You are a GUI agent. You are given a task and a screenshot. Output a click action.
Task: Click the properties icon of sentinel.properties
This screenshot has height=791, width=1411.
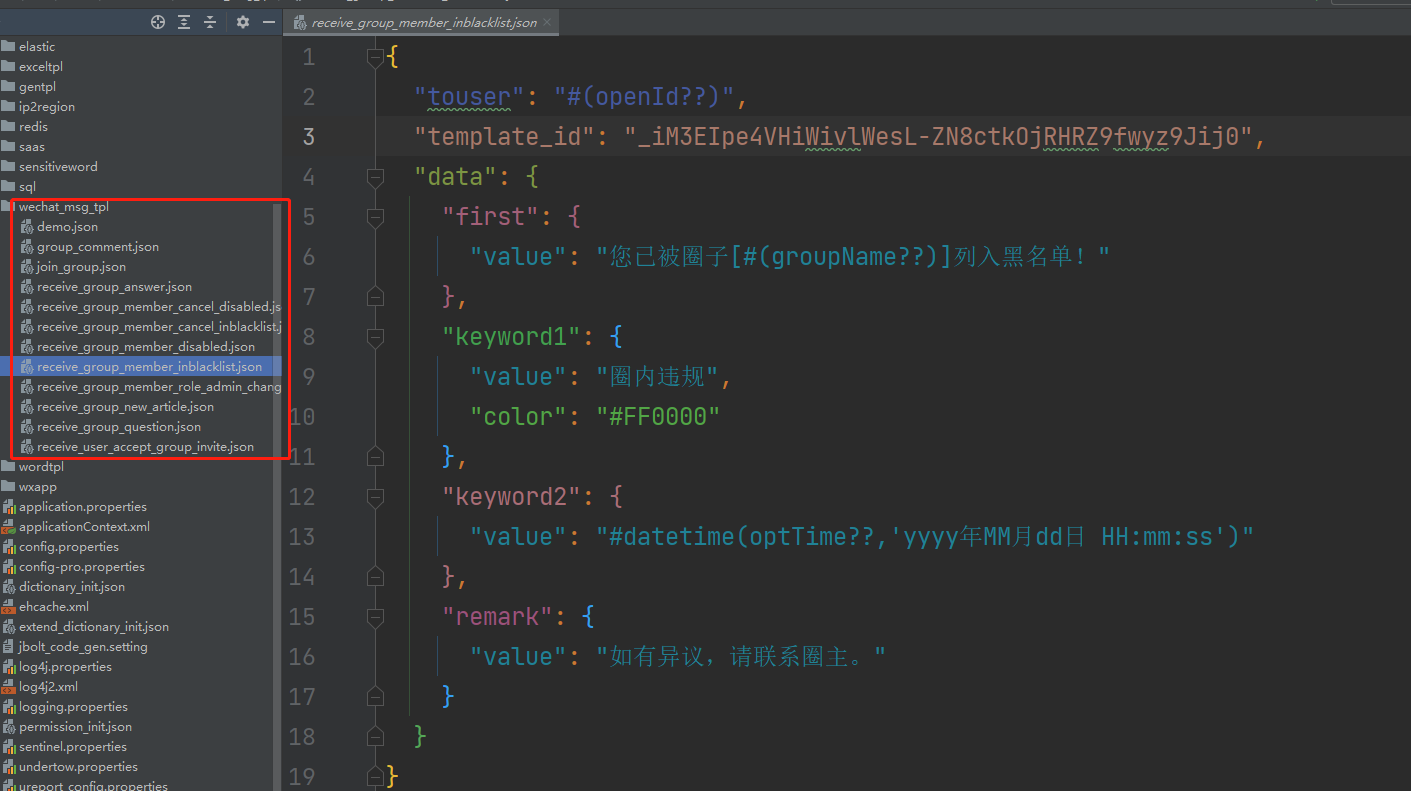(9, 747)
